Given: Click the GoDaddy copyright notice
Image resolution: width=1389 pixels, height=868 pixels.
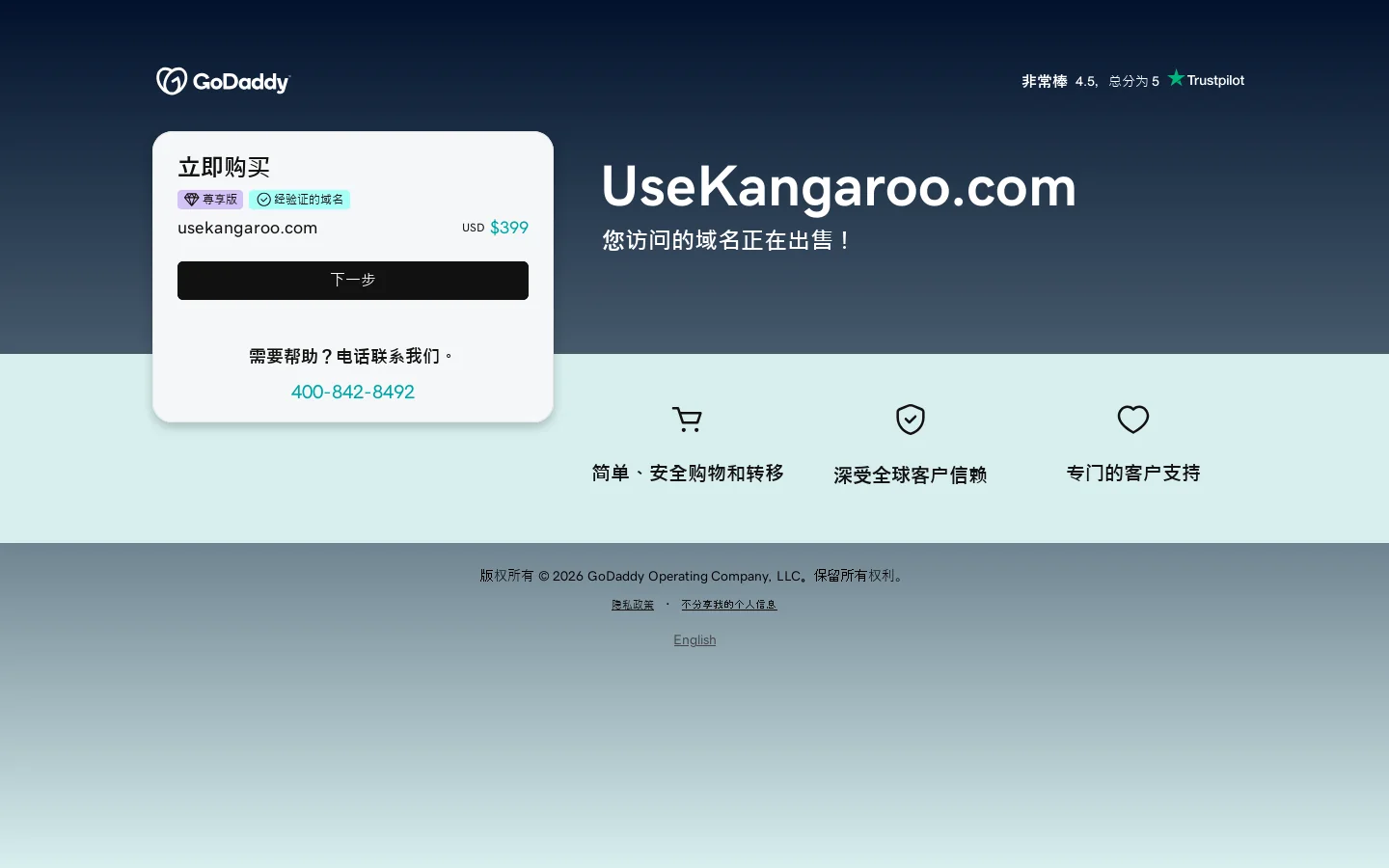Looking at the screenshot, I should tap(694, 576).
